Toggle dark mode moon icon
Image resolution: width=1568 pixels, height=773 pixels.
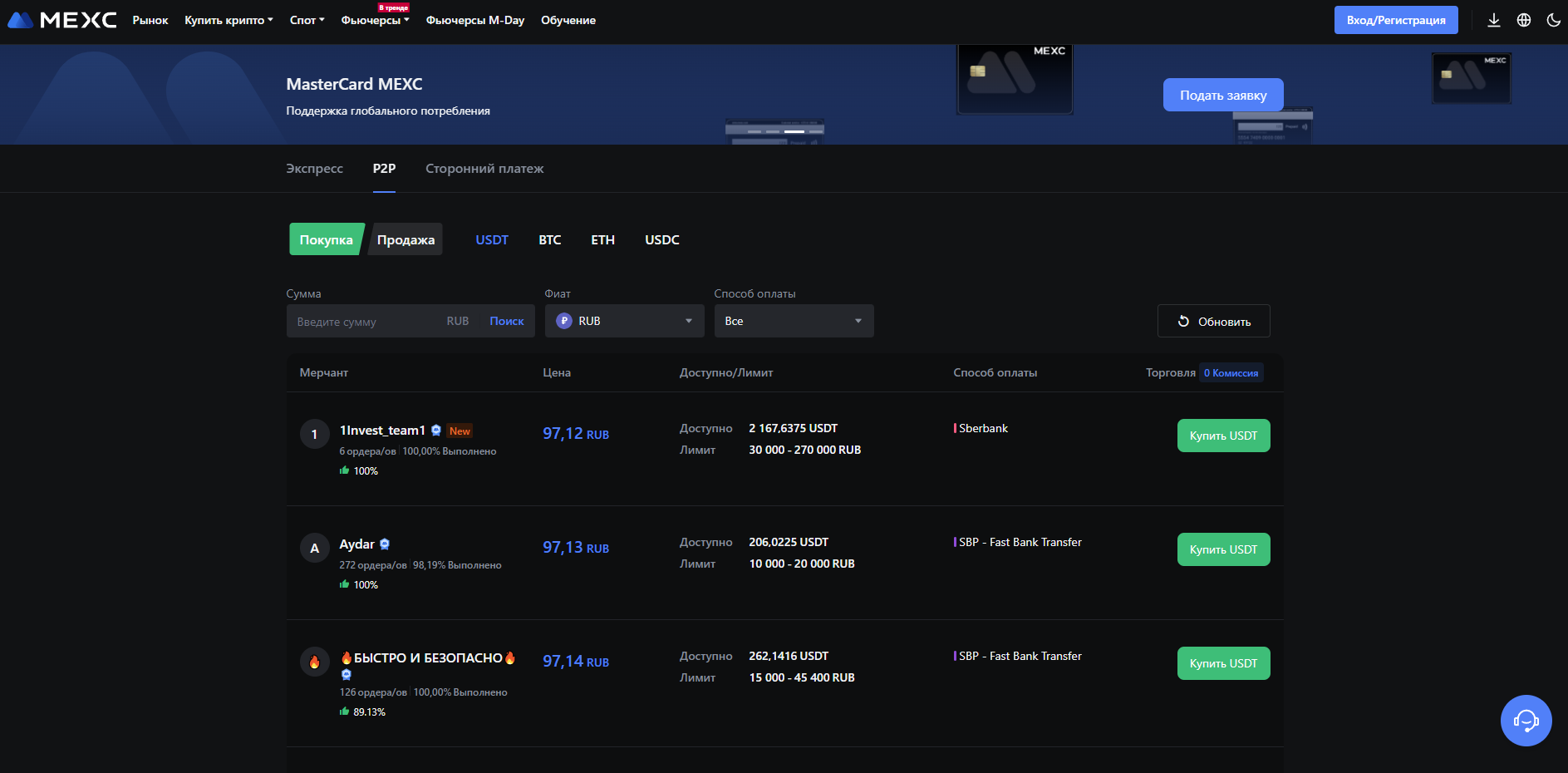pos(1553,20)
